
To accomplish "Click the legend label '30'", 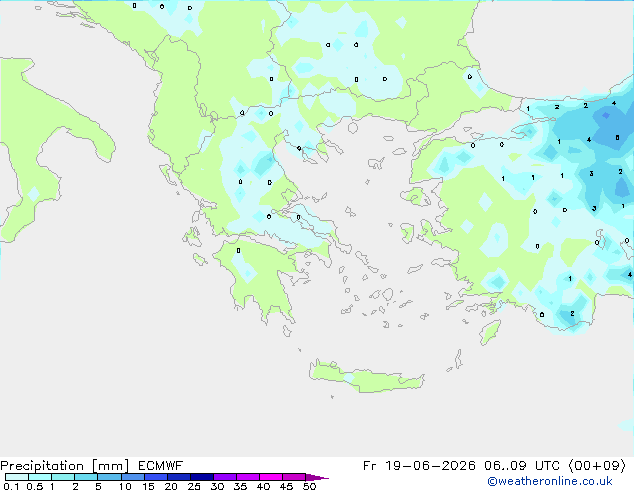I will click(x=217, y=486).
